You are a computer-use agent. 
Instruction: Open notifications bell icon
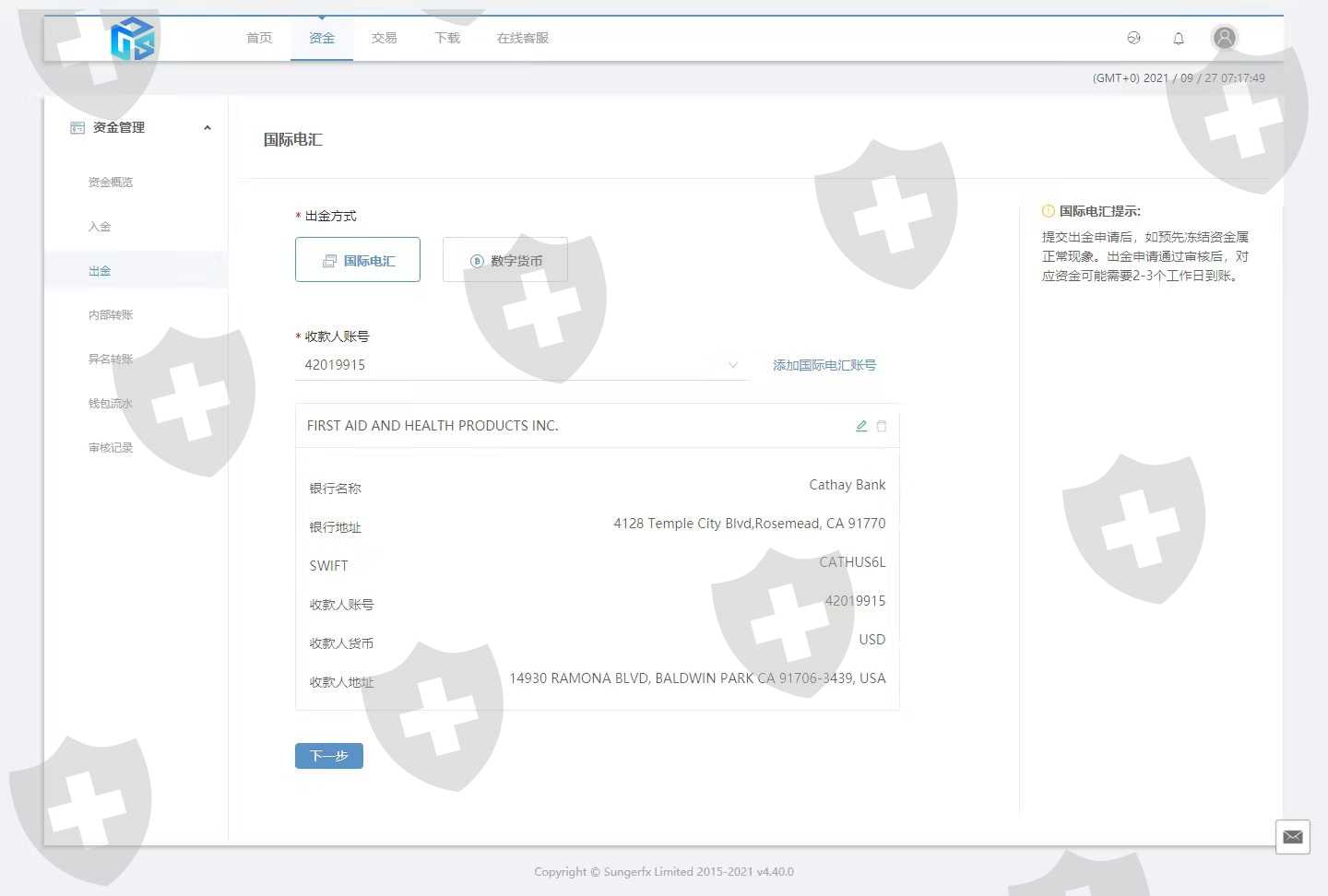click(1179, 38)
